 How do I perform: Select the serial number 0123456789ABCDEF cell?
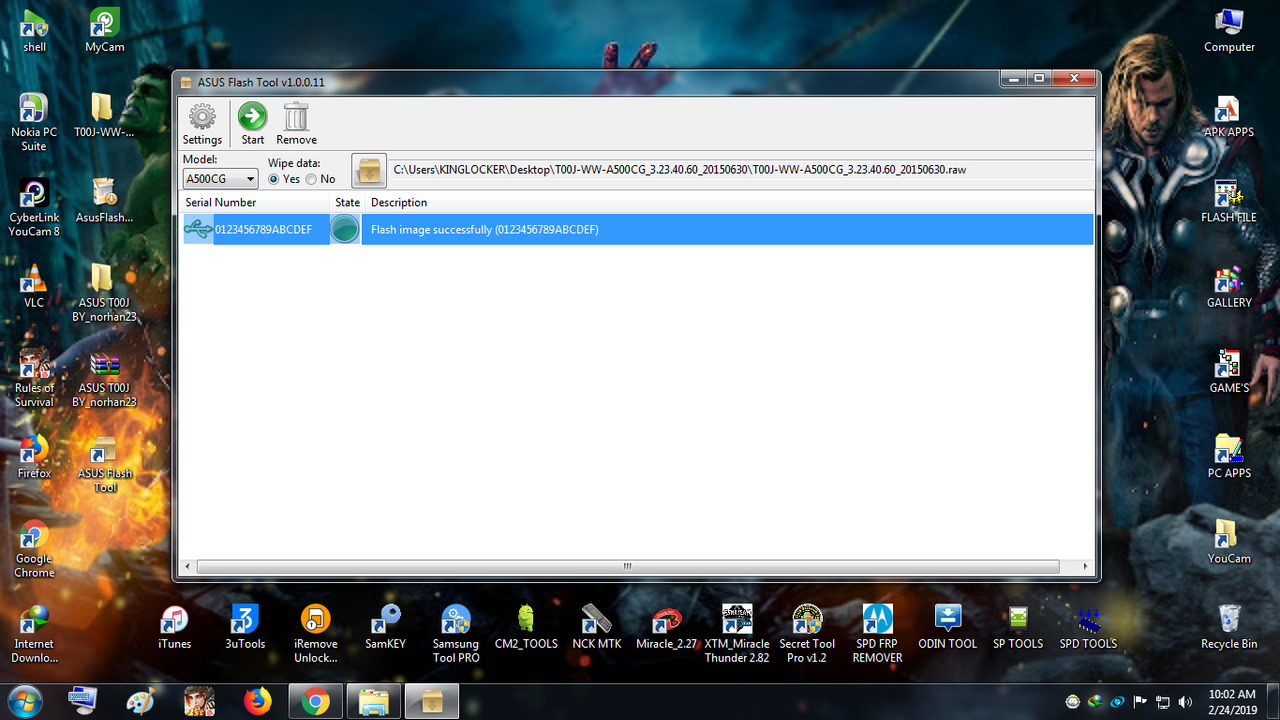point(263,230)
